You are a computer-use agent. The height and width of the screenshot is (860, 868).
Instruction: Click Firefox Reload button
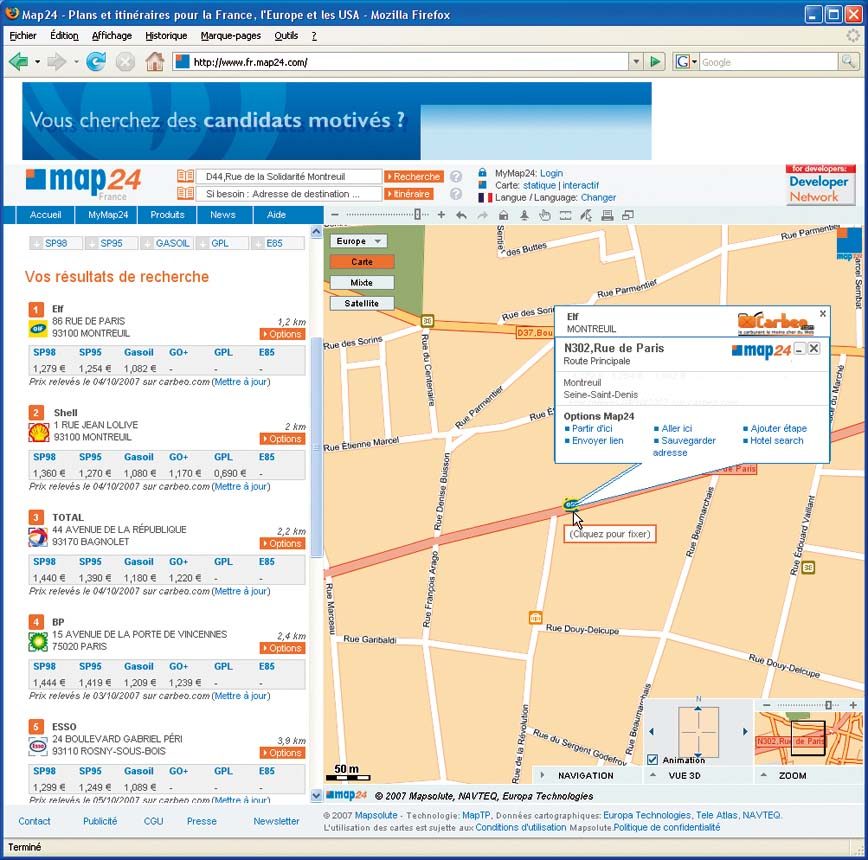pyautogui.click(x=96, y=61)
